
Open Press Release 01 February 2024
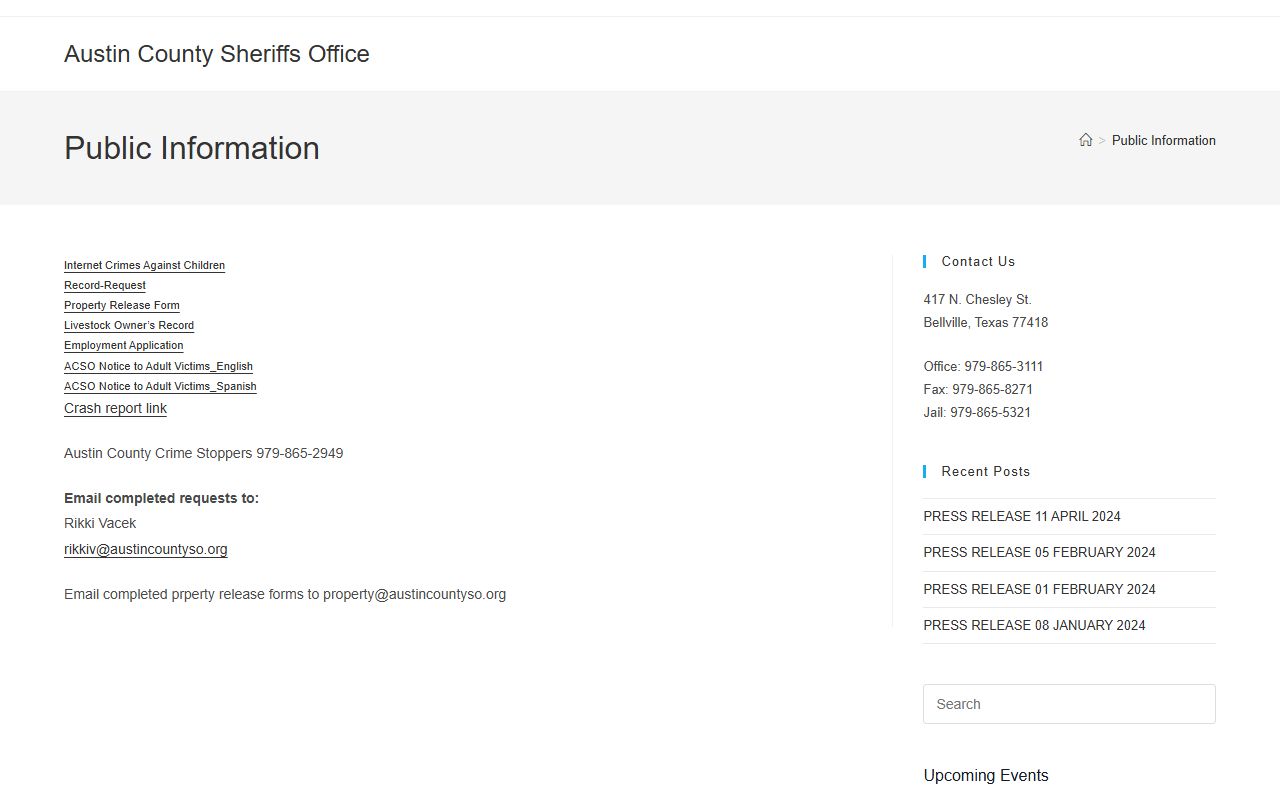pos(1039,589)
